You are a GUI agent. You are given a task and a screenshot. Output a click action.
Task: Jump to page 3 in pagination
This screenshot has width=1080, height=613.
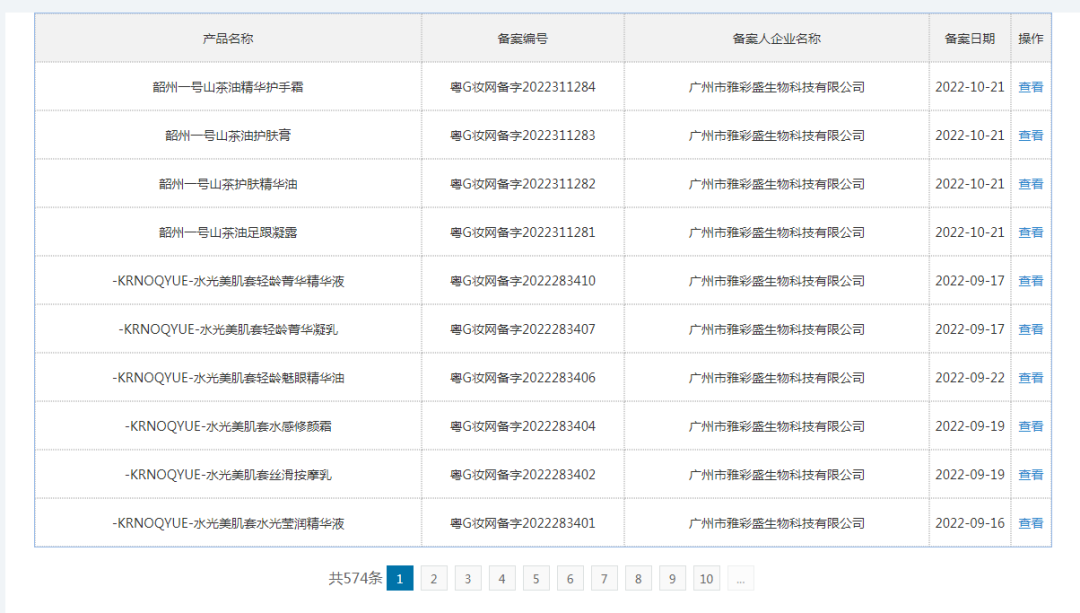pyautogui.click(x=467, y=578)
